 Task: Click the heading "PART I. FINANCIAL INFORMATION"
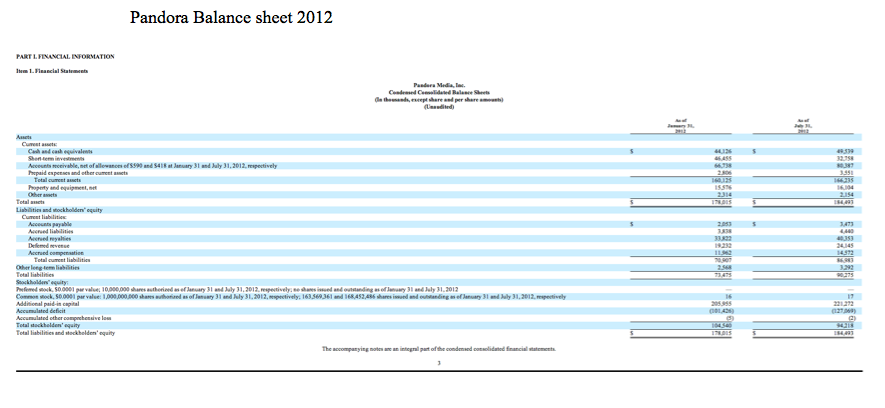click(x=65, y=56)
